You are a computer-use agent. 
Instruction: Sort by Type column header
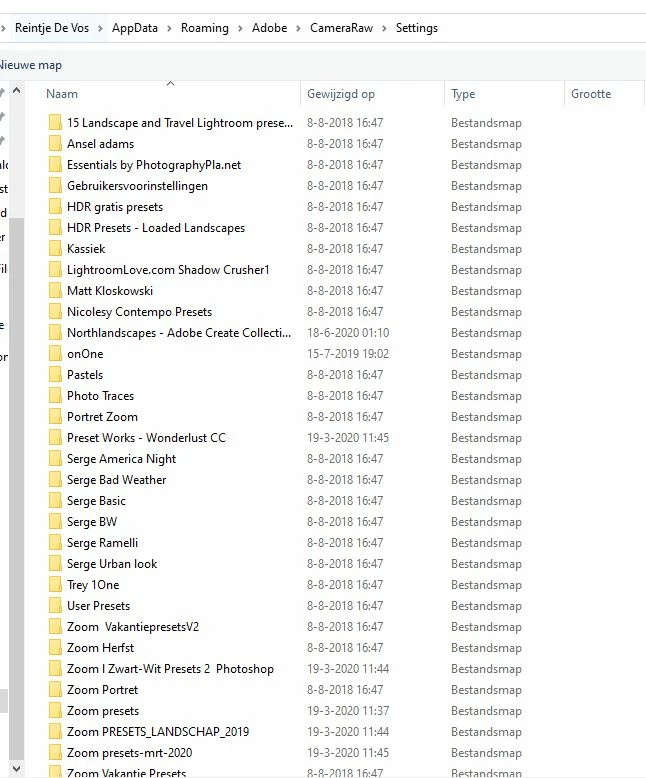463,94
